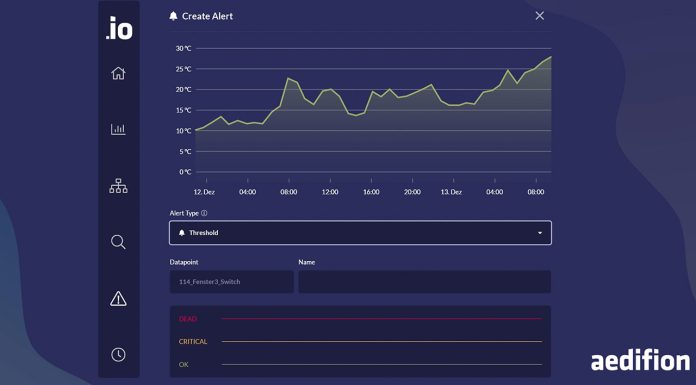Click the info icon beside Alert Type

click(x=204, y=213)
